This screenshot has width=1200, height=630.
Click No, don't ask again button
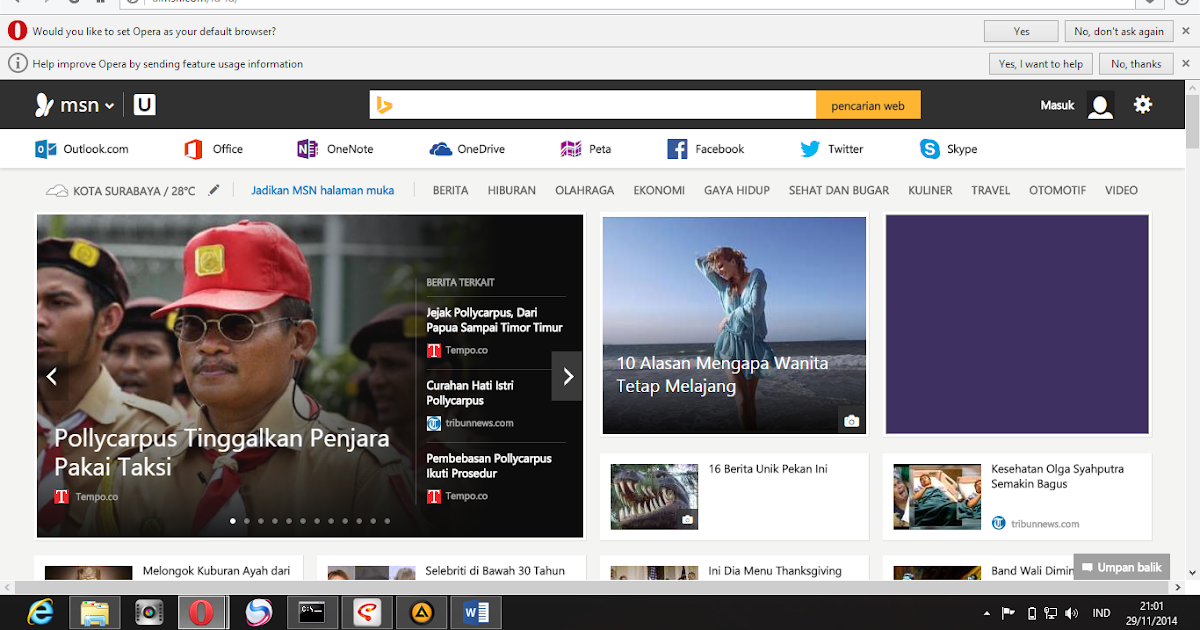(x=1119, y=32)
